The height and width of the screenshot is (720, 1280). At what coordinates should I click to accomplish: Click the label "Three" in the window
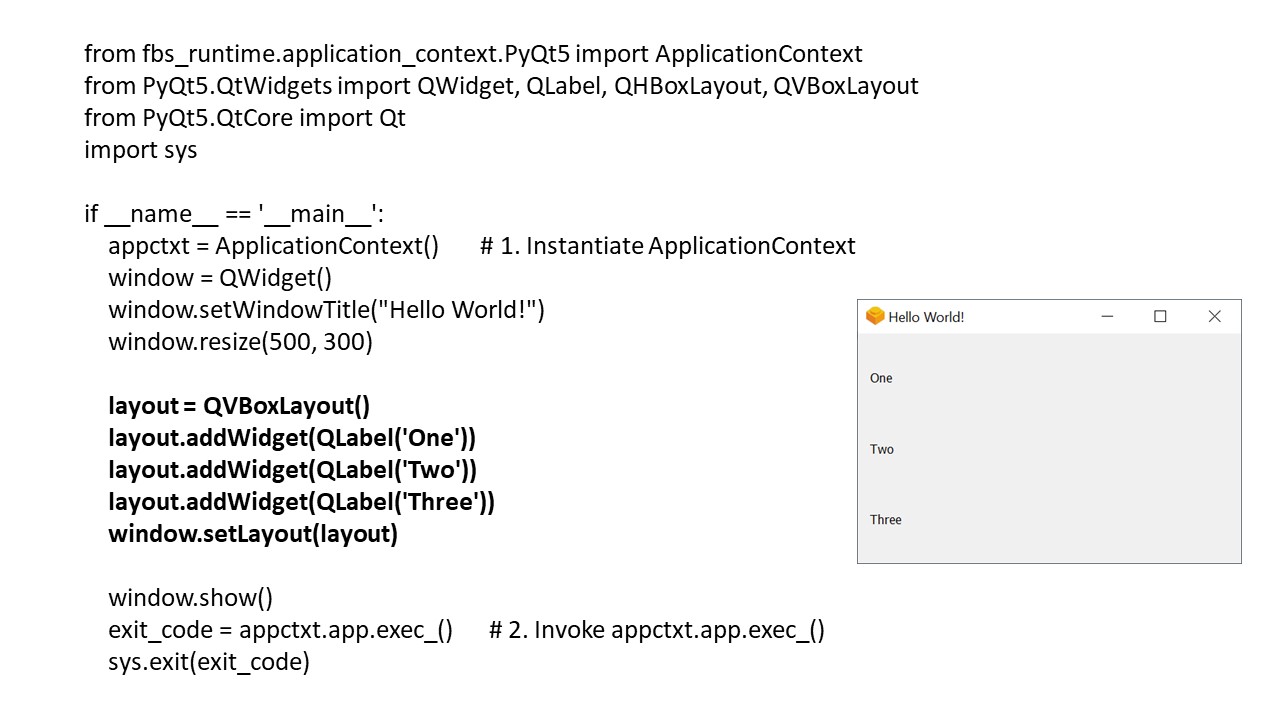click(886, 520)
